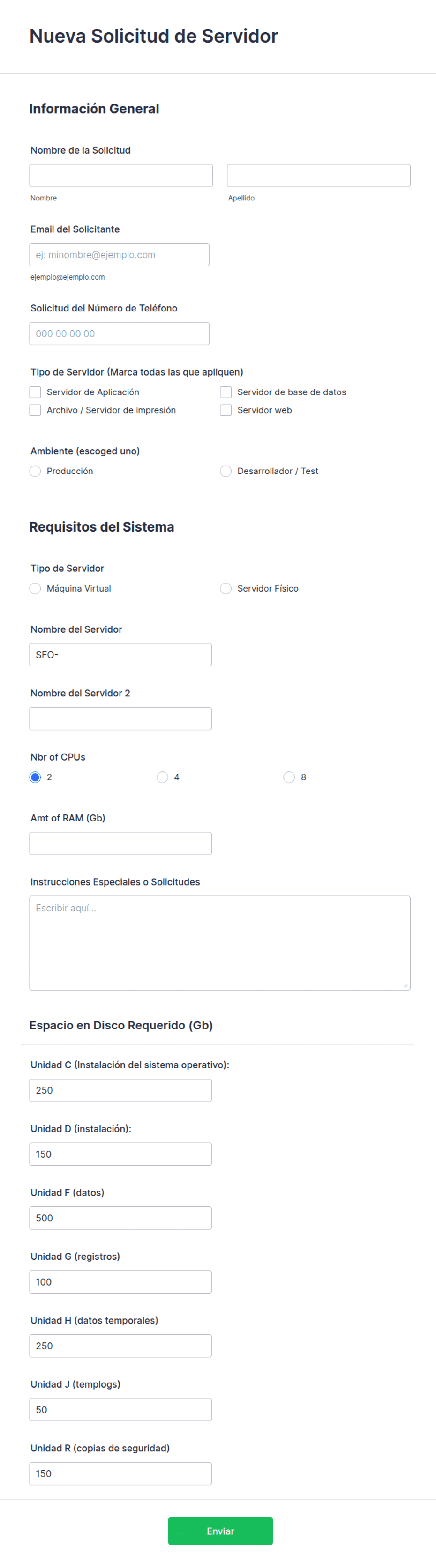Screen dimensions: 436x1568
Task: Select the Producción environment radio button
Action: click(35, 471)
